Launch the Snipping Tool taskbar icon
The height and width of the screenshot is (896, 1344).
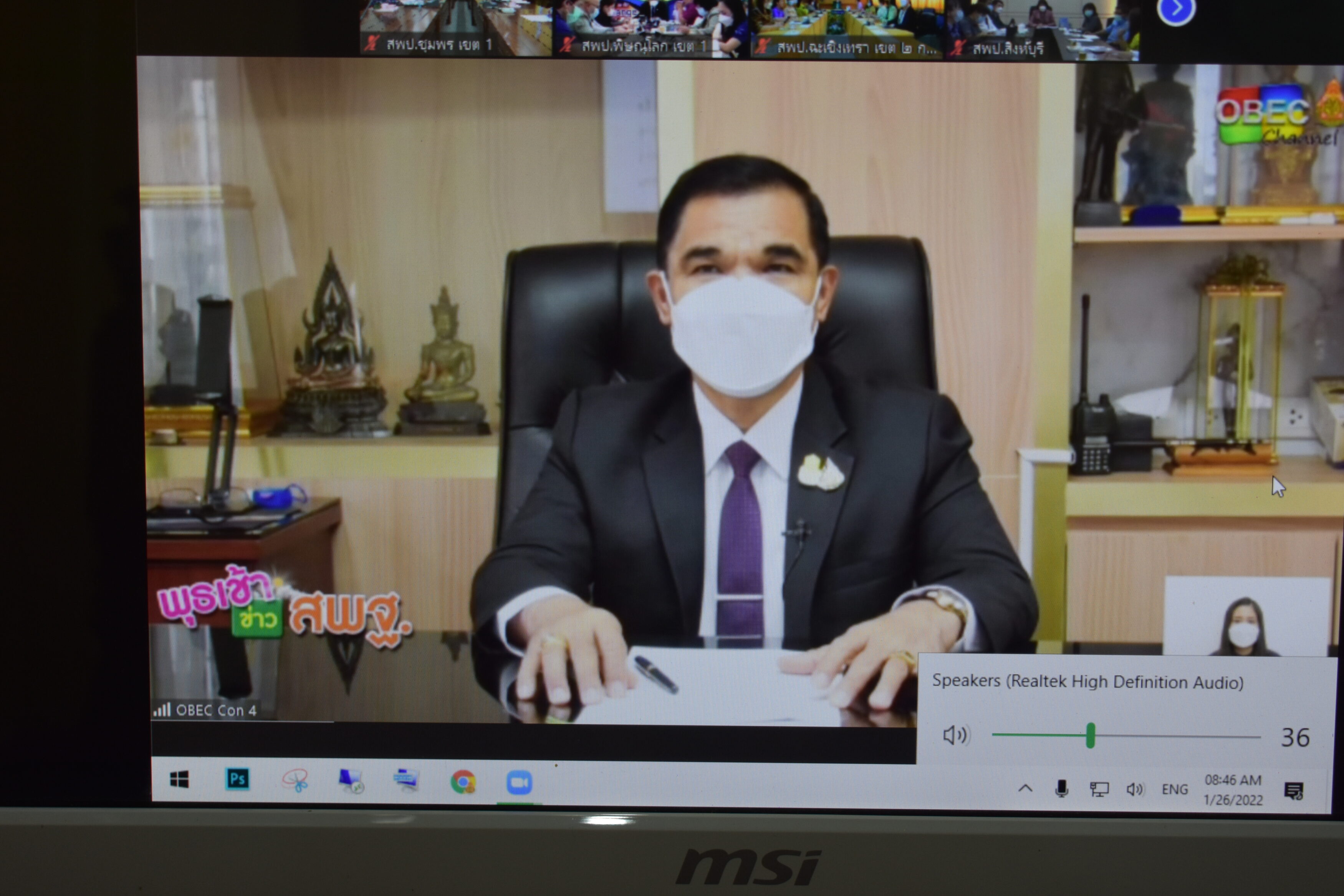(295, 780)
